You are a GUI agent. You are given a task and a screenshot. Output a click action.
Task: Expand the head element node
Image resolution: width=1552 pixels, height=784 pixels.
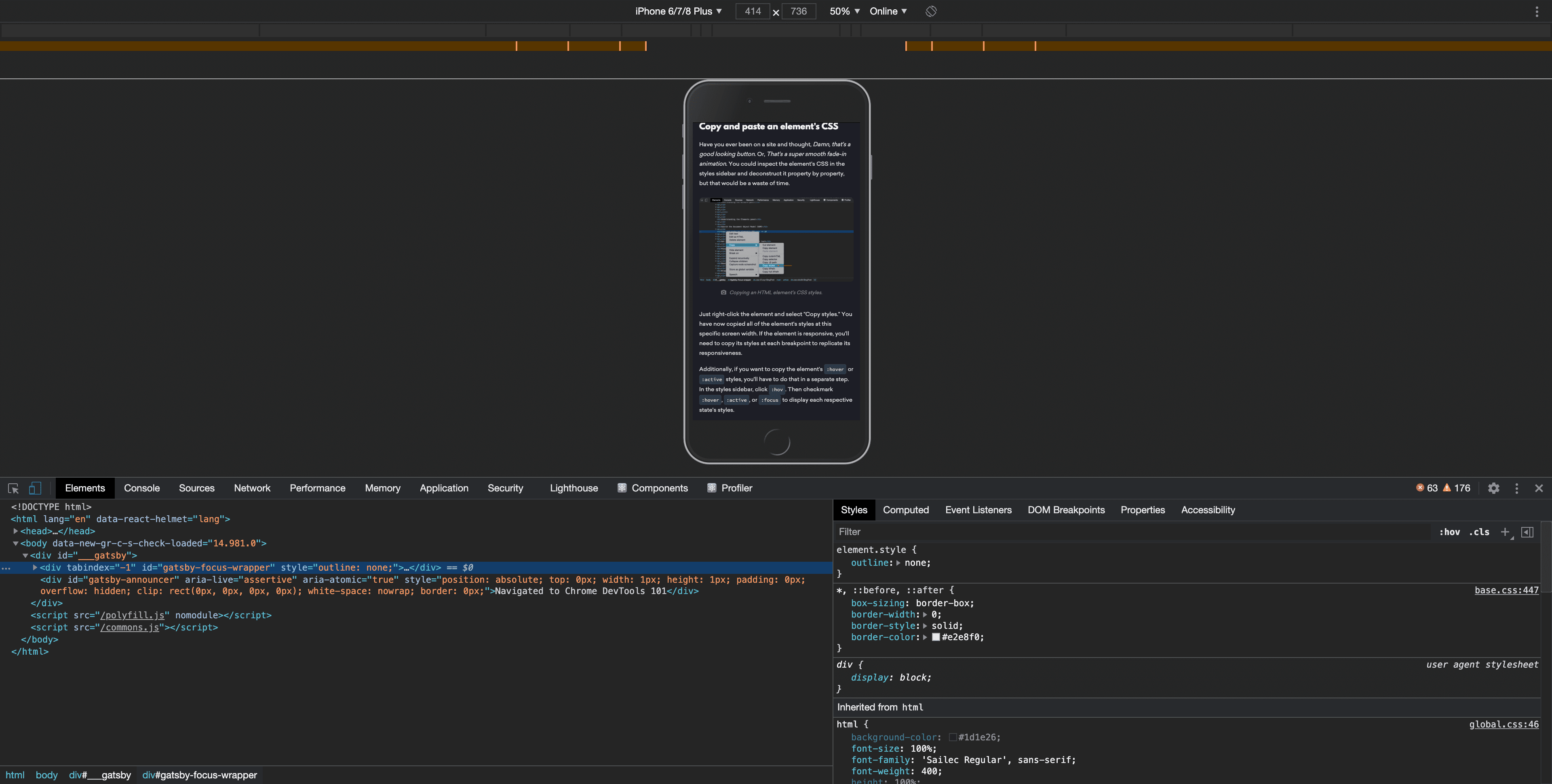[x=16, y=531]
